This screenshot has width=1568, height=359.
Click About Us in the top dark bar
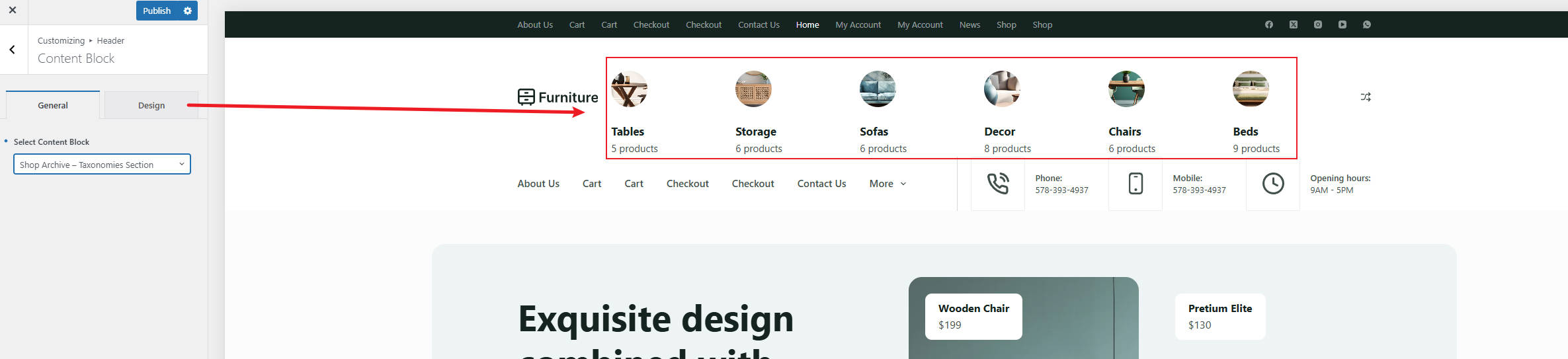tap(535, 24)
